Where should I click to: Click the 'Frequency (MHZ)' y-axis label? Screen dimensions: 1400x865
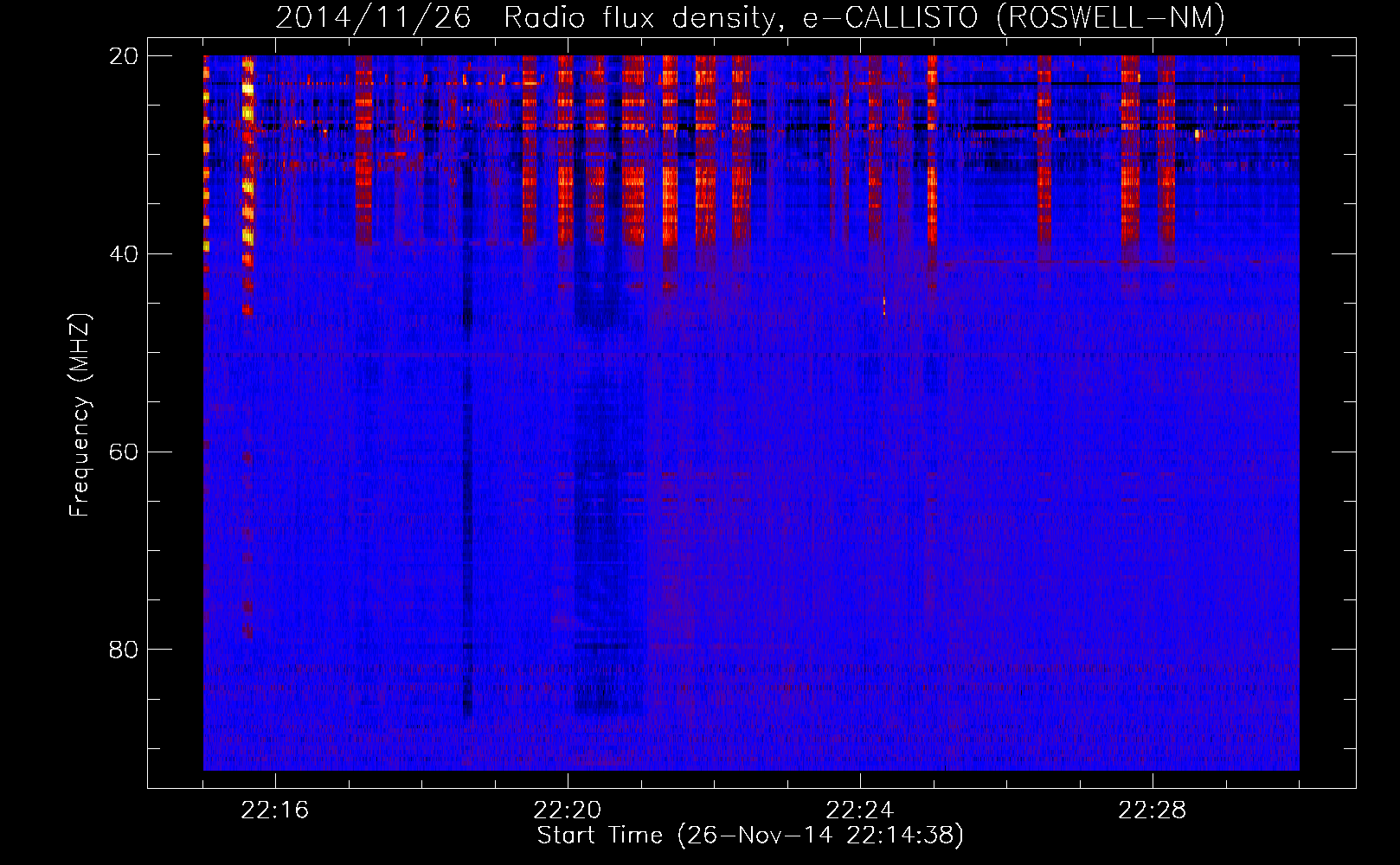coord(80,415)
